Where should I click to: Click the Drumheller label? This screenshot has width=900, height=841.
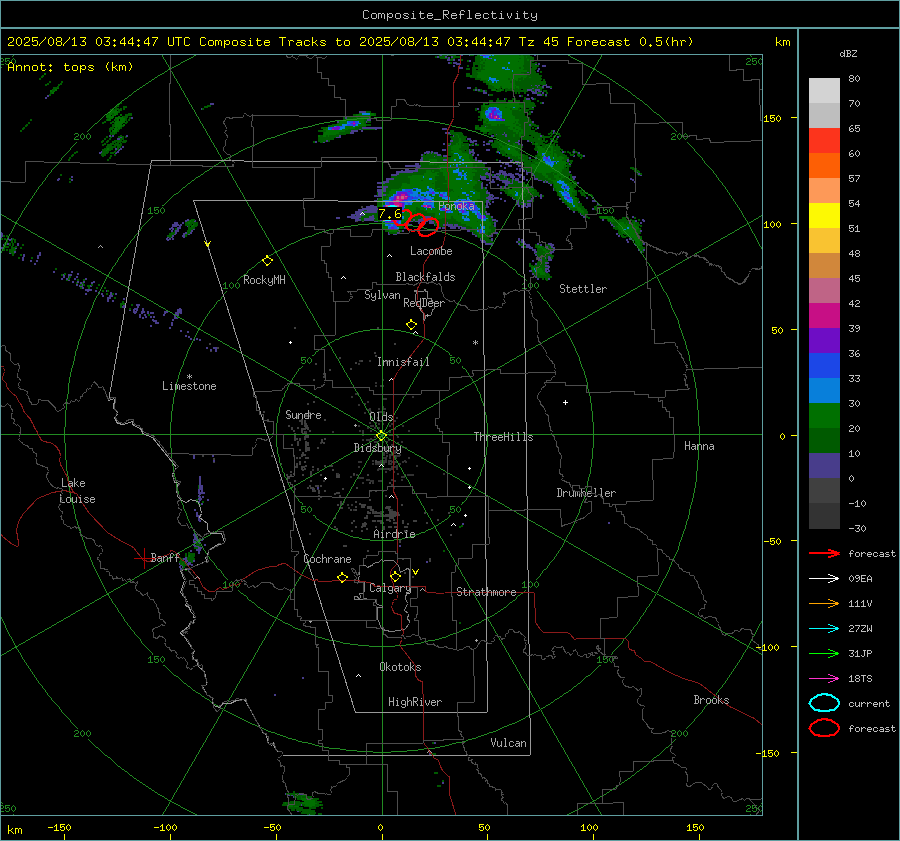click(x=586, y=493)
